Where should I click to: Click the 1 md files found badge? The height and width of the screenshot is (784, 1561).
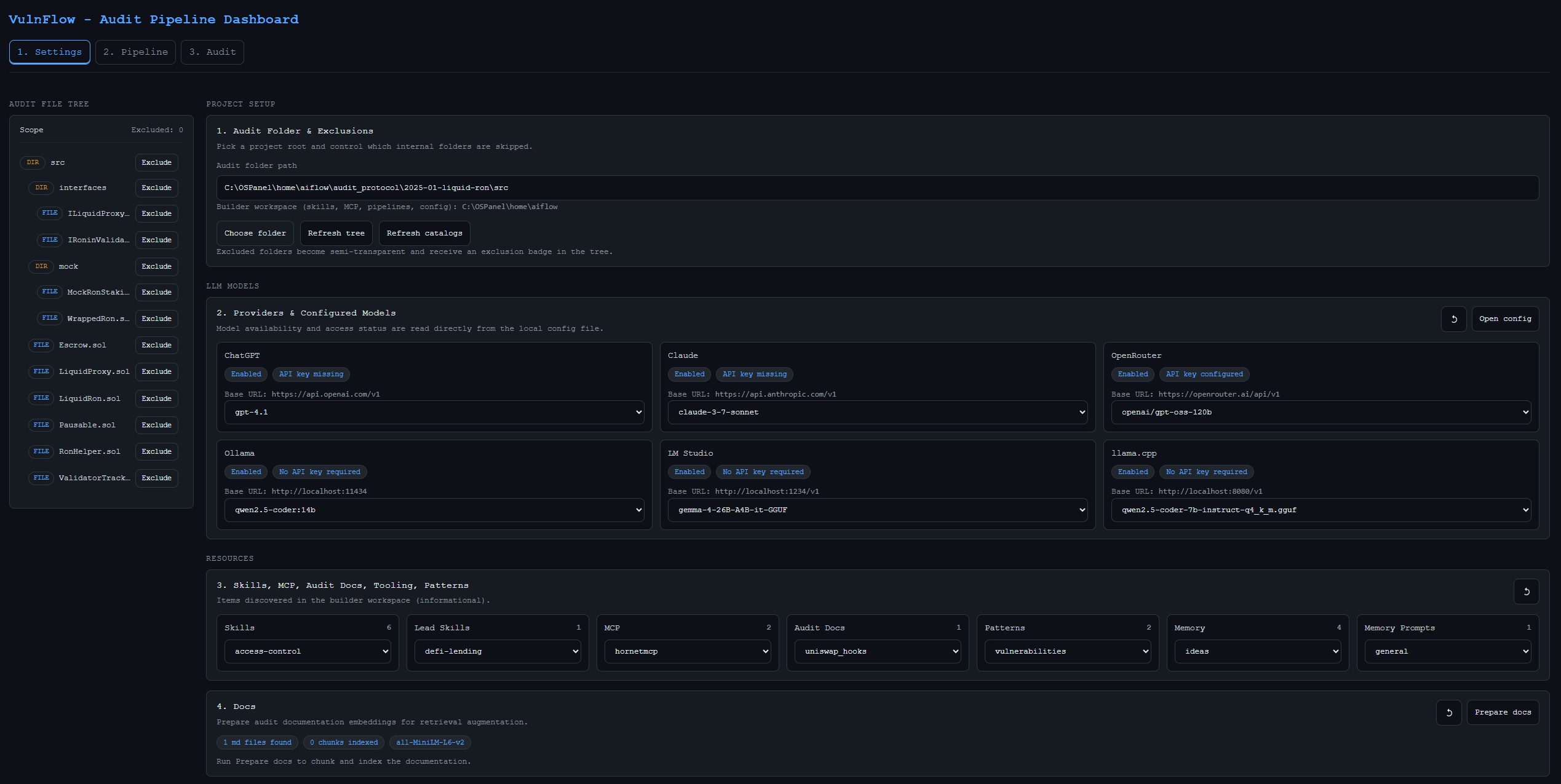pos(257,743)
